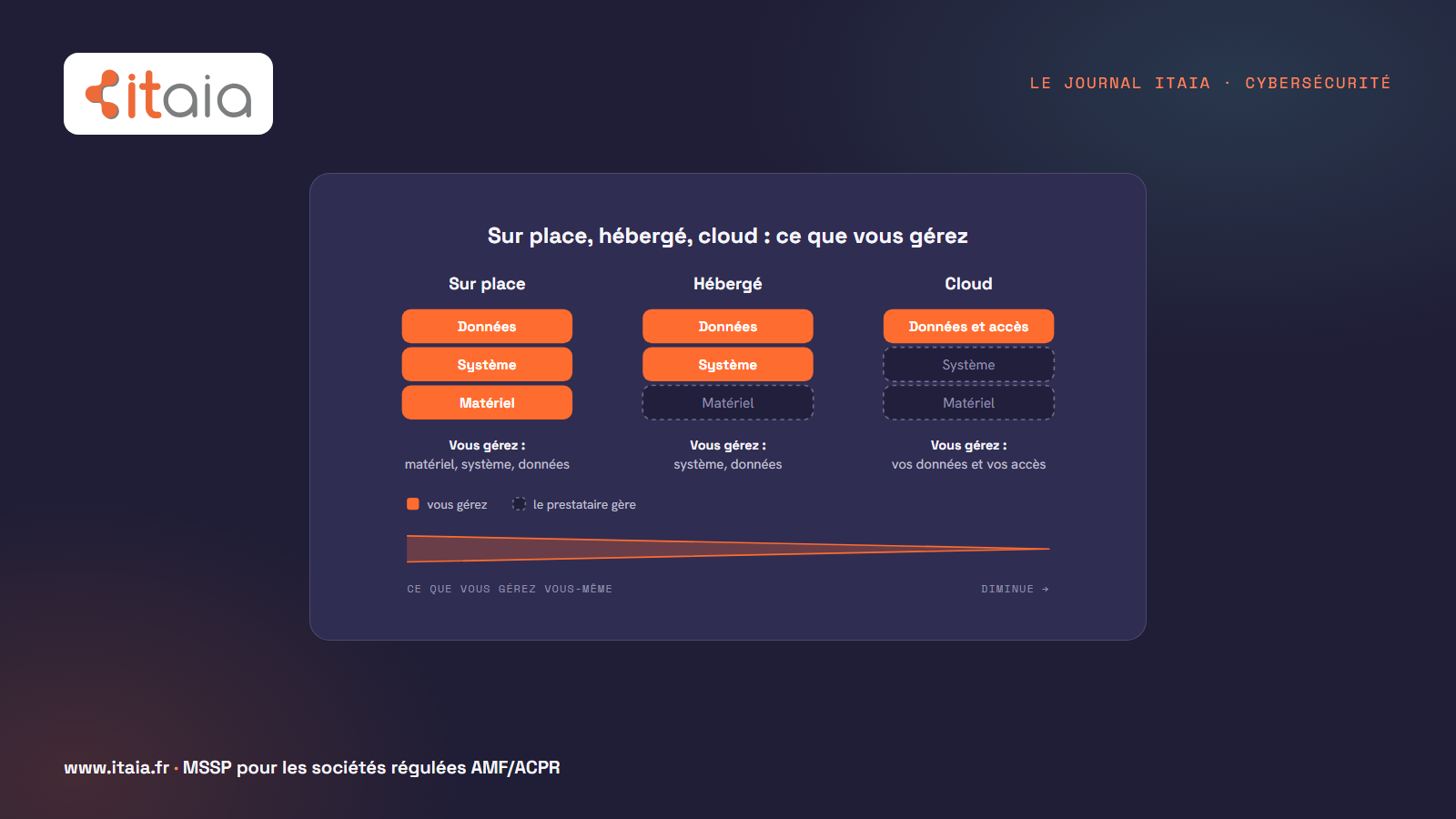The height and width of the screenshot is (819, 1456).
Task: Click the Système block under Hébergé
Action: [728, 365]
